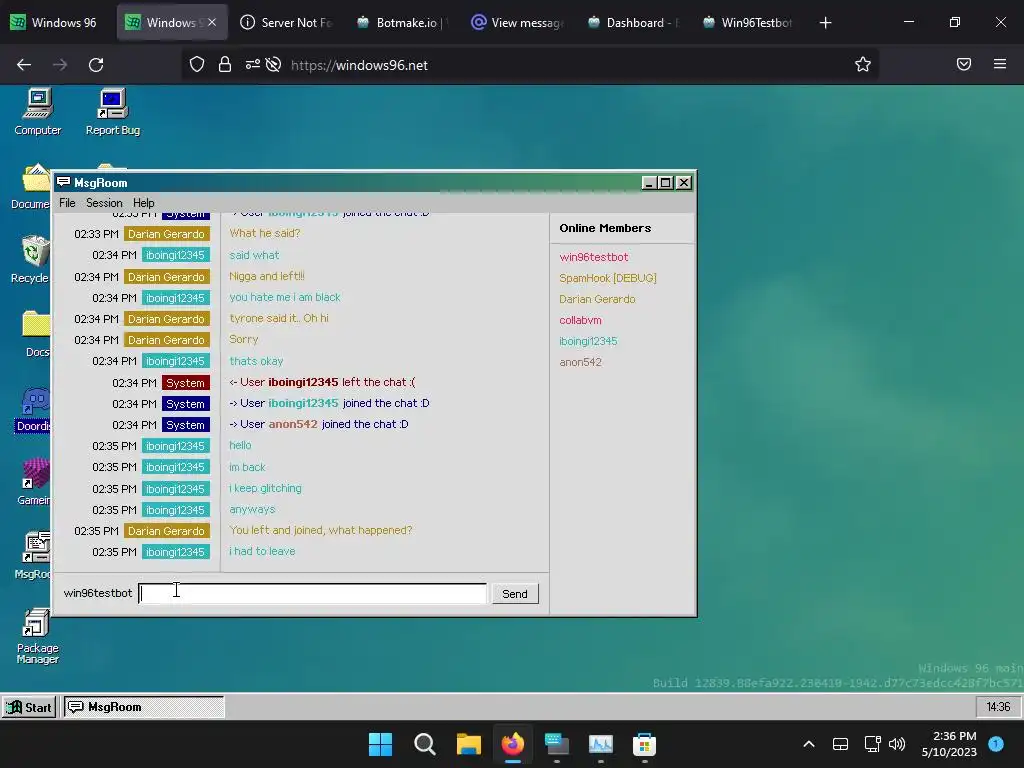Open the Firefox application menu
The height and width of the screenshot is (768, 1024).
pos(1000,64)
